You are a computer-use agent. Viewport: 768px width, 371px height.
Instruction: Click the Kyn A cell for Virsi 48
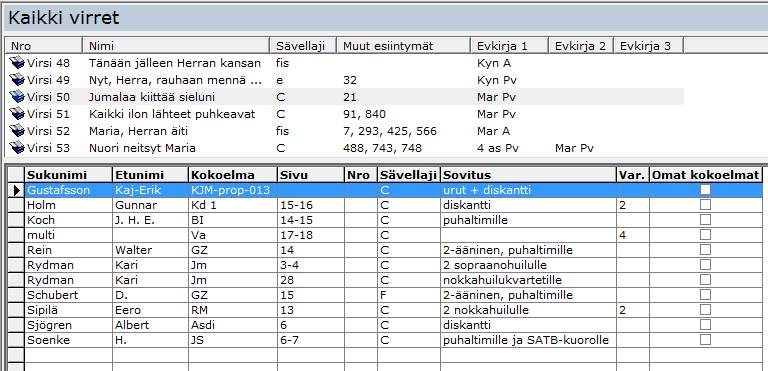coord(494,63)
